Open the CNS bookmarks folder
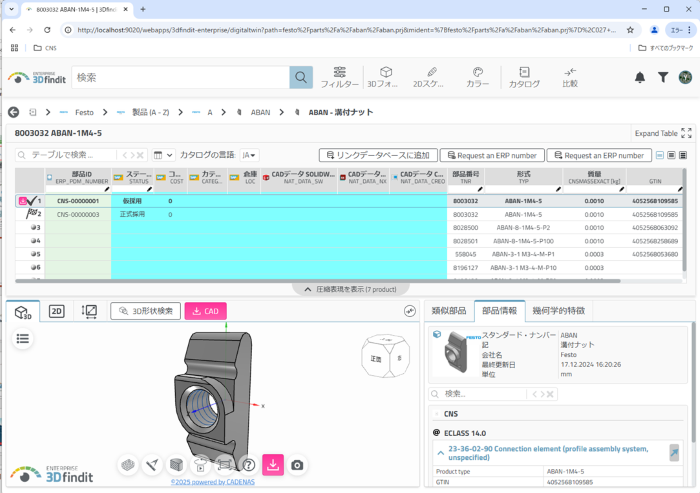This screenshot has height=493, width=700. point(45,48)
